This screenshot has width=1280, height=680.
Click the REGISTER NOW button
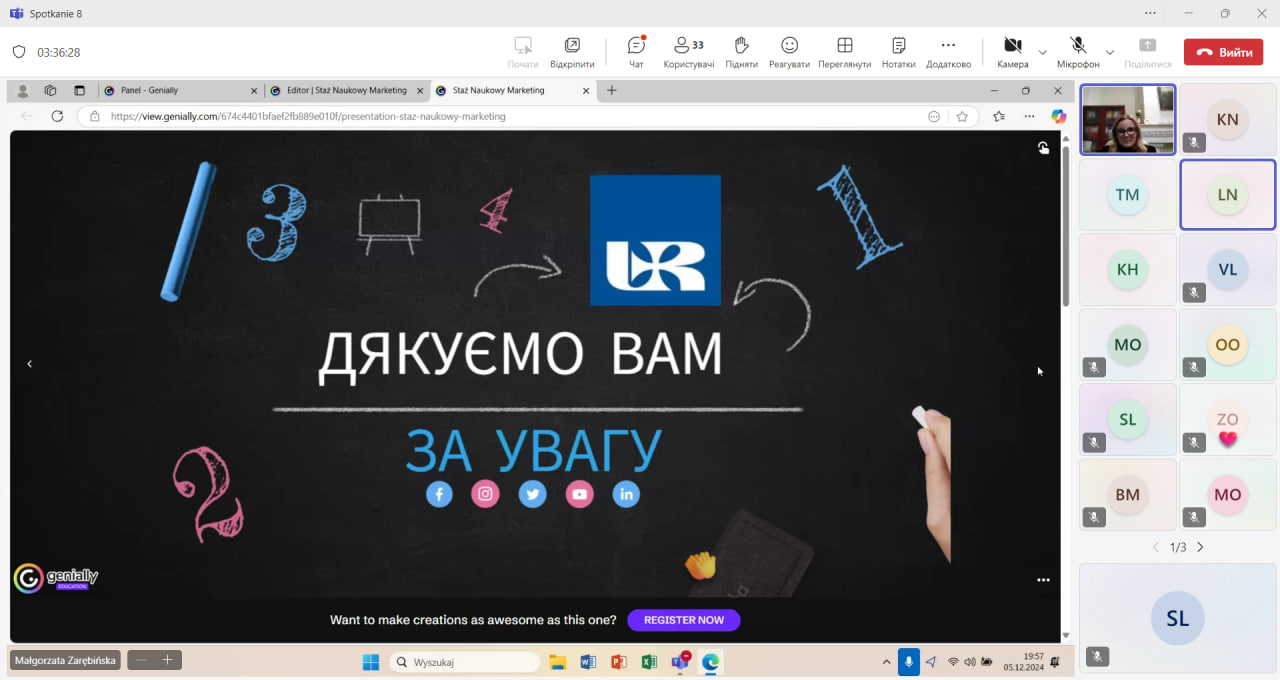(x=684, y=620)
